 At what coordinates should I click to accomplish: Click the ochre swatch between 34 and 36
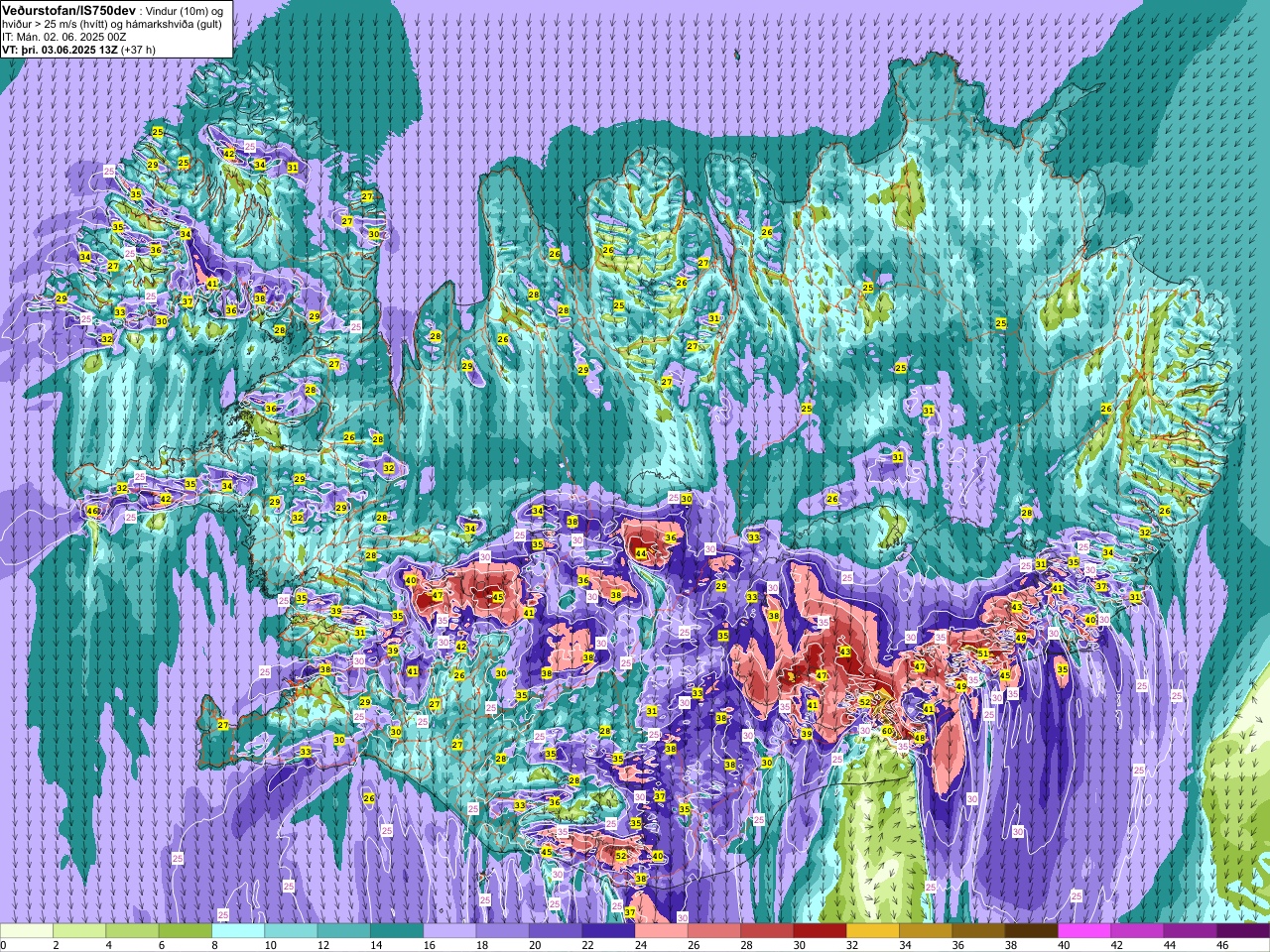pos(926,932)
